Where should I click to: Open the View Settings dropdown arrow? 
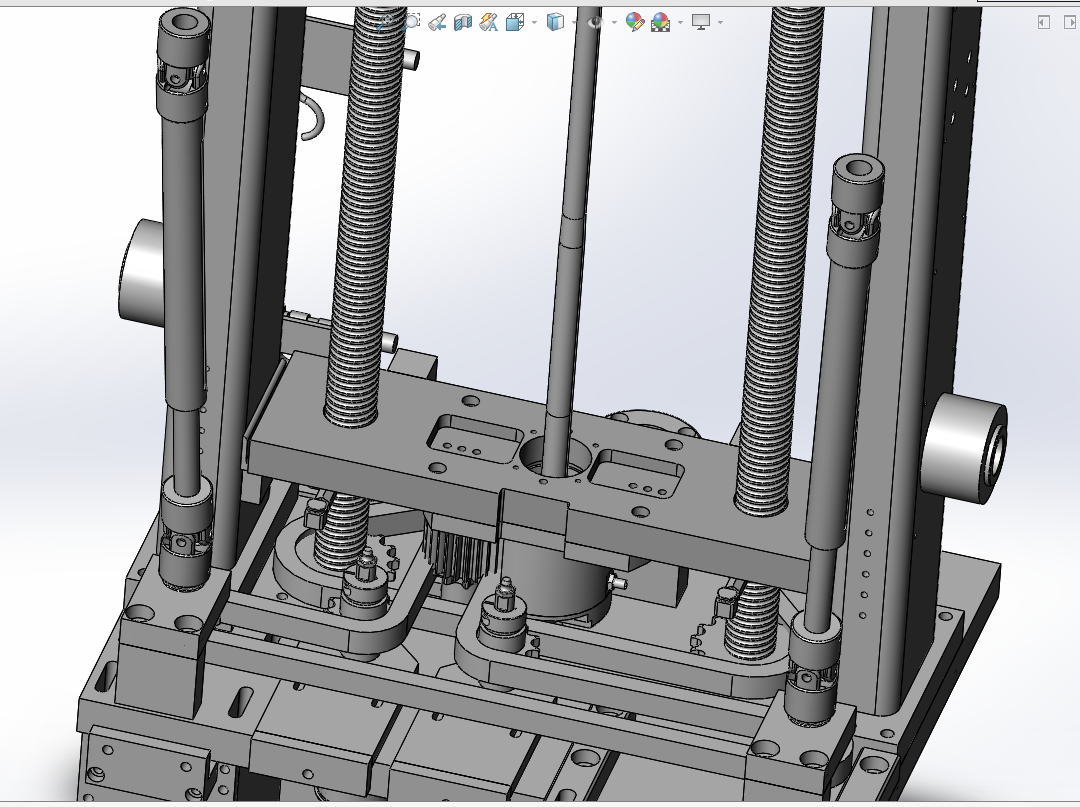720,22
